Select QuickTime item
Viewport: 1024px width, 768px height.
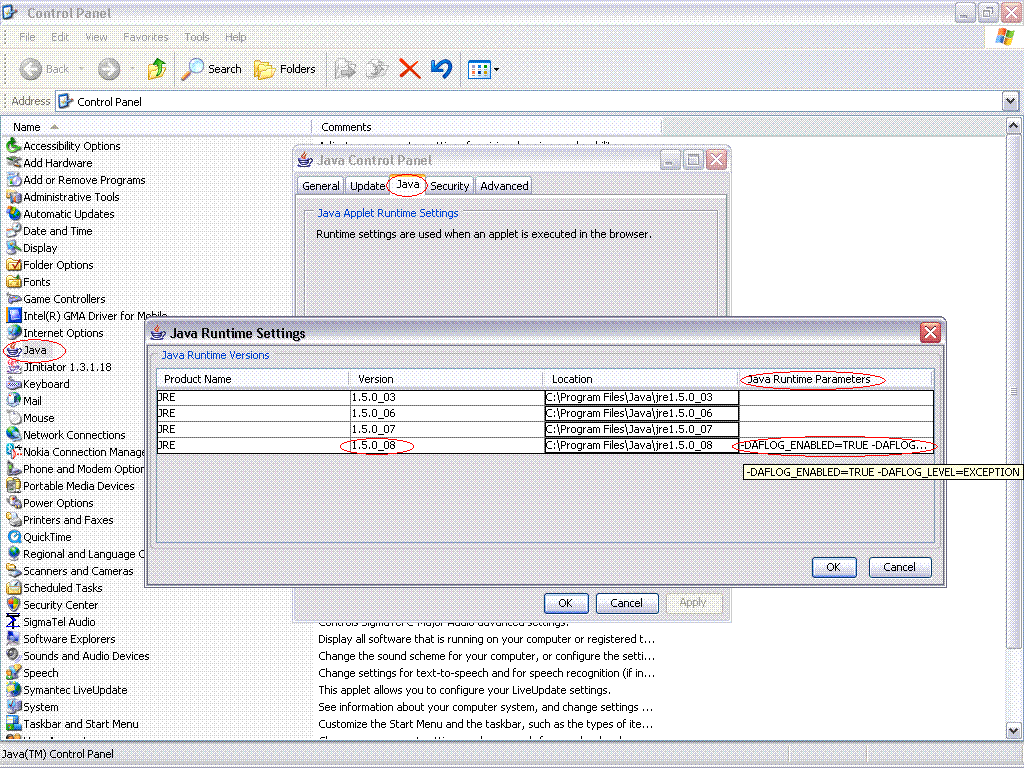(39, 537)
